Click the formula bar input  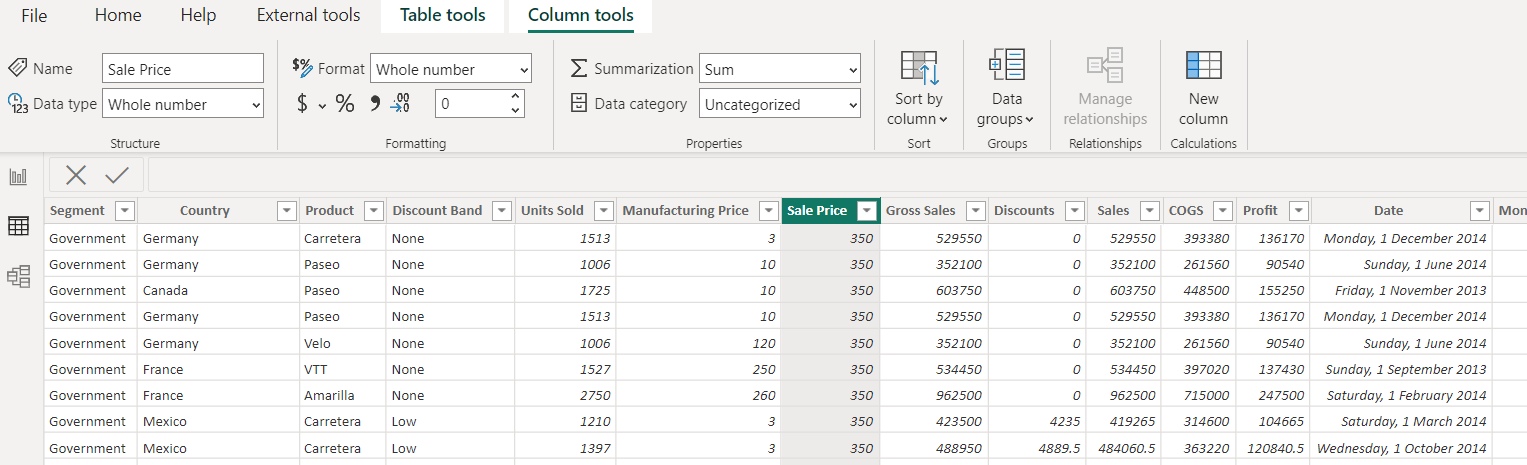point(837,175)
